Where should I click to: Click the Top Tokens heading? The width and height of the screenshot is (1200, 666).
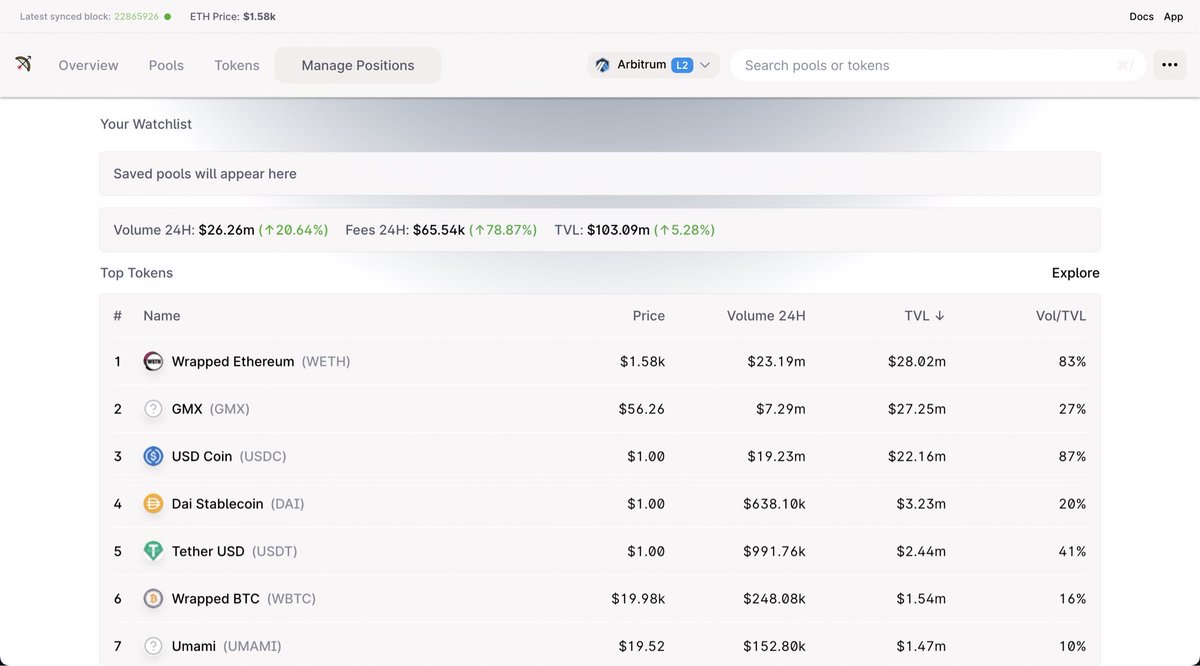point(136,273)
